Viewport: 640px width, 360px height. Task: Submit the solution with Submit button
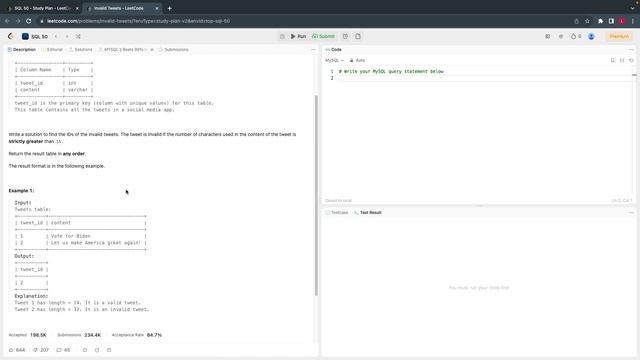coord(324,36)
